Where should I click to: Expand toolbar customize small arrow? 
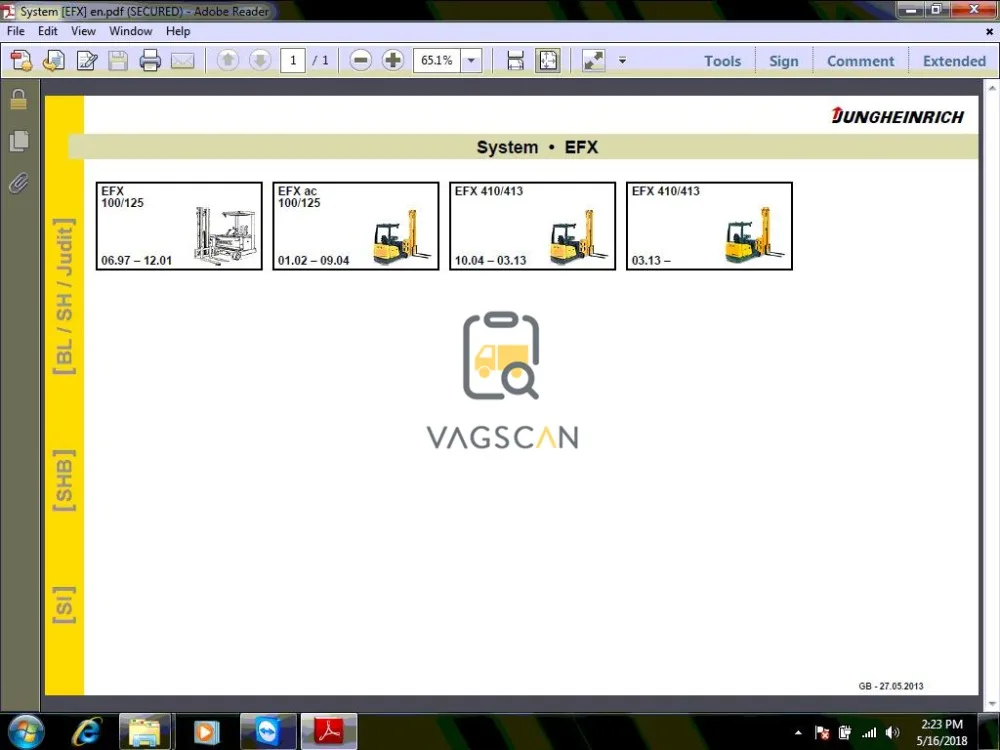pyautogui.click(x=622, y=61)
